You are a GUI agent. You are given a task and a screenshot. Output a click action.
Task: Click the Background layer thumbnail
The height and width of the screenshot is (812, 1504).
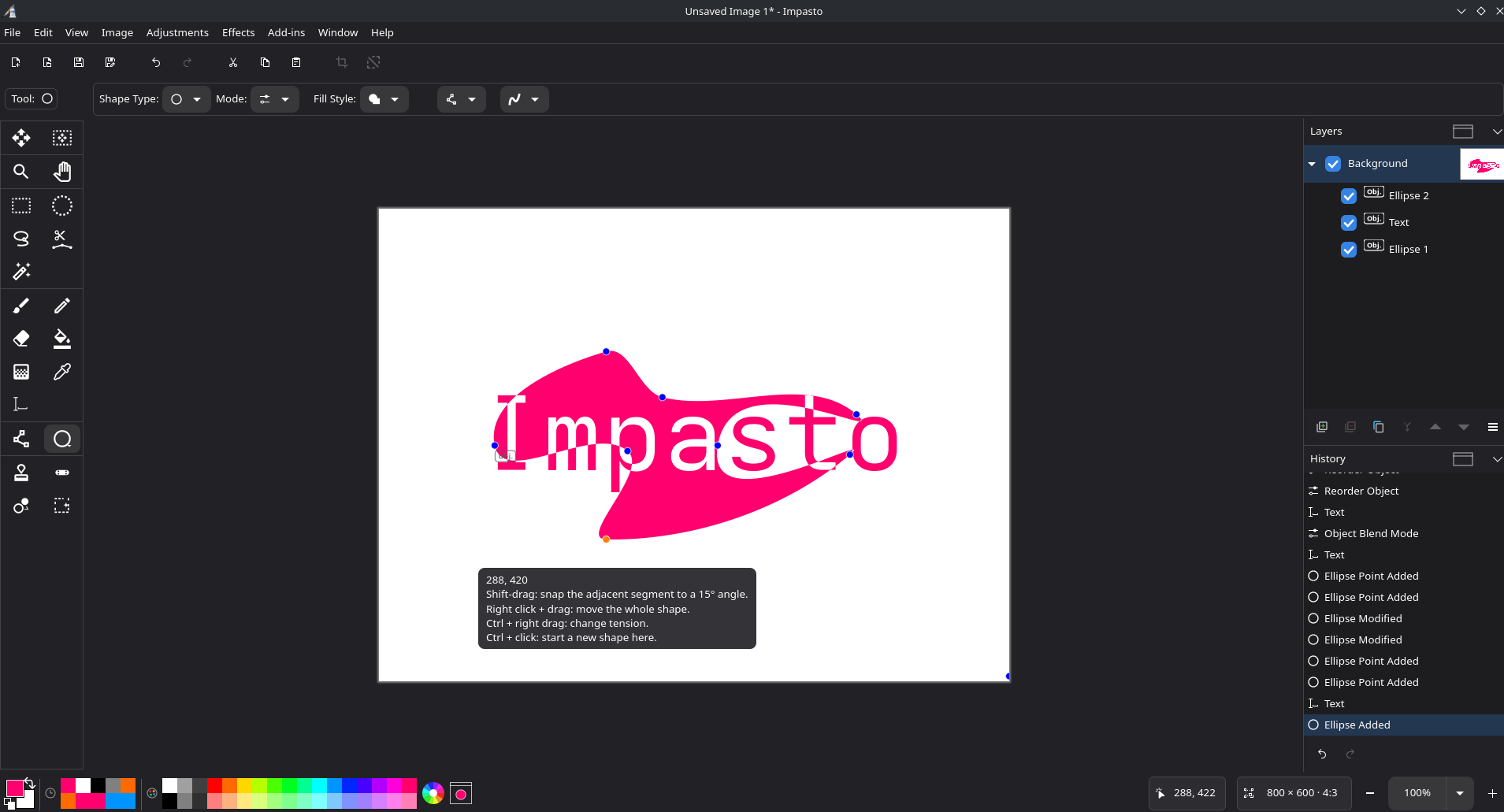pos(1482,165)
